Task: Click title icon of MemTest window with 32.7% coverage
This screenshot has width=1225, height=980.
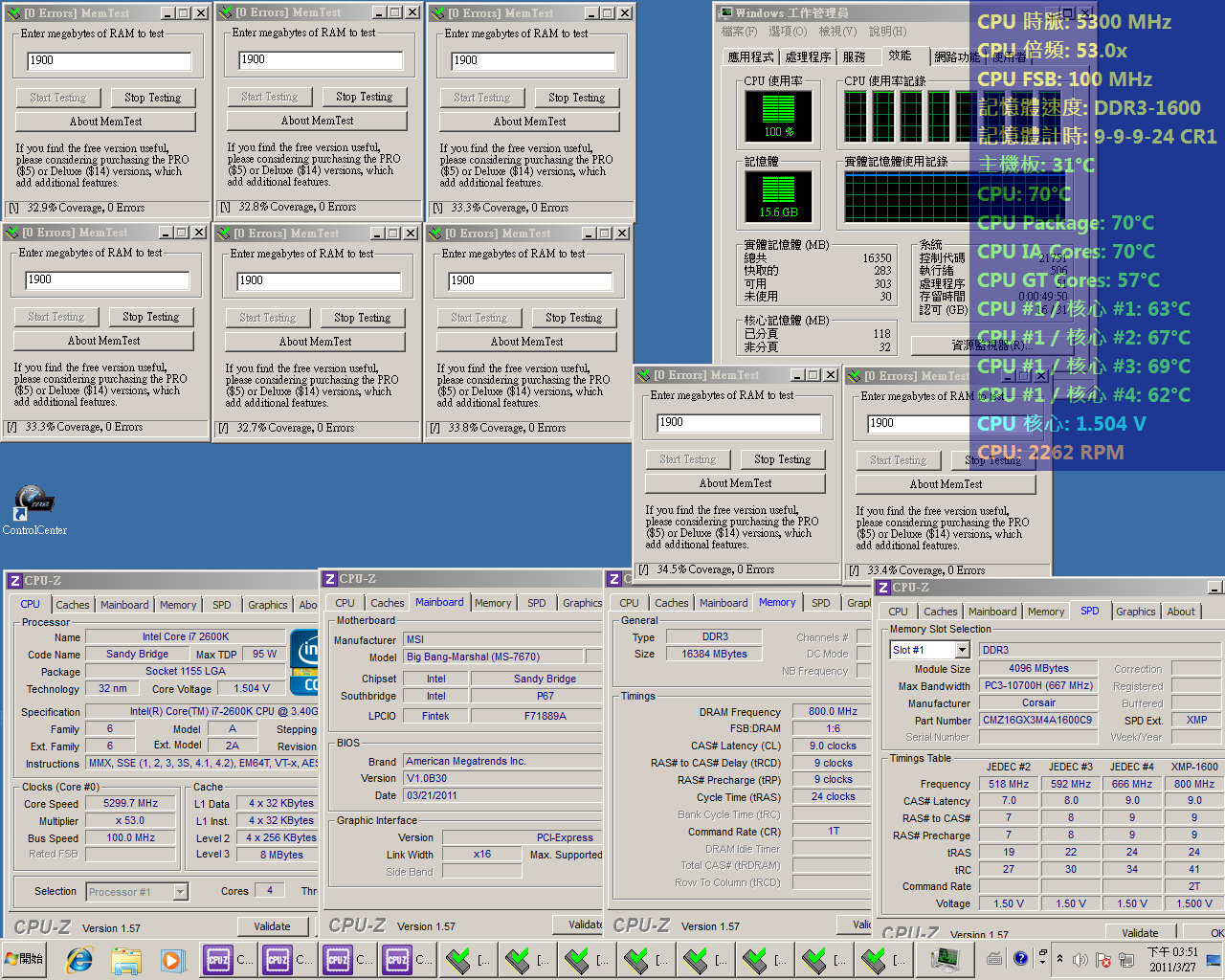Action: point(224,234)
